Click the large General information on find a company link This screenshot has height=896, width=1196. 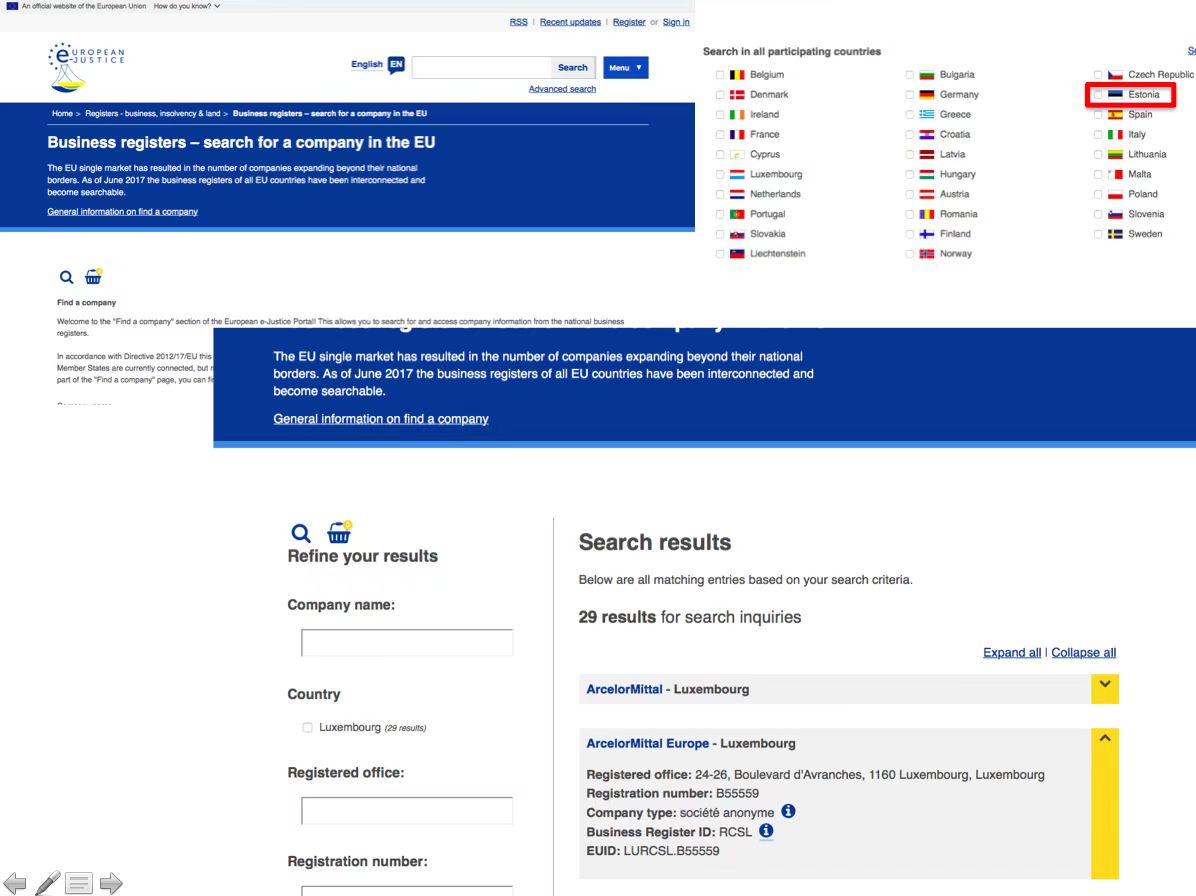381,419
